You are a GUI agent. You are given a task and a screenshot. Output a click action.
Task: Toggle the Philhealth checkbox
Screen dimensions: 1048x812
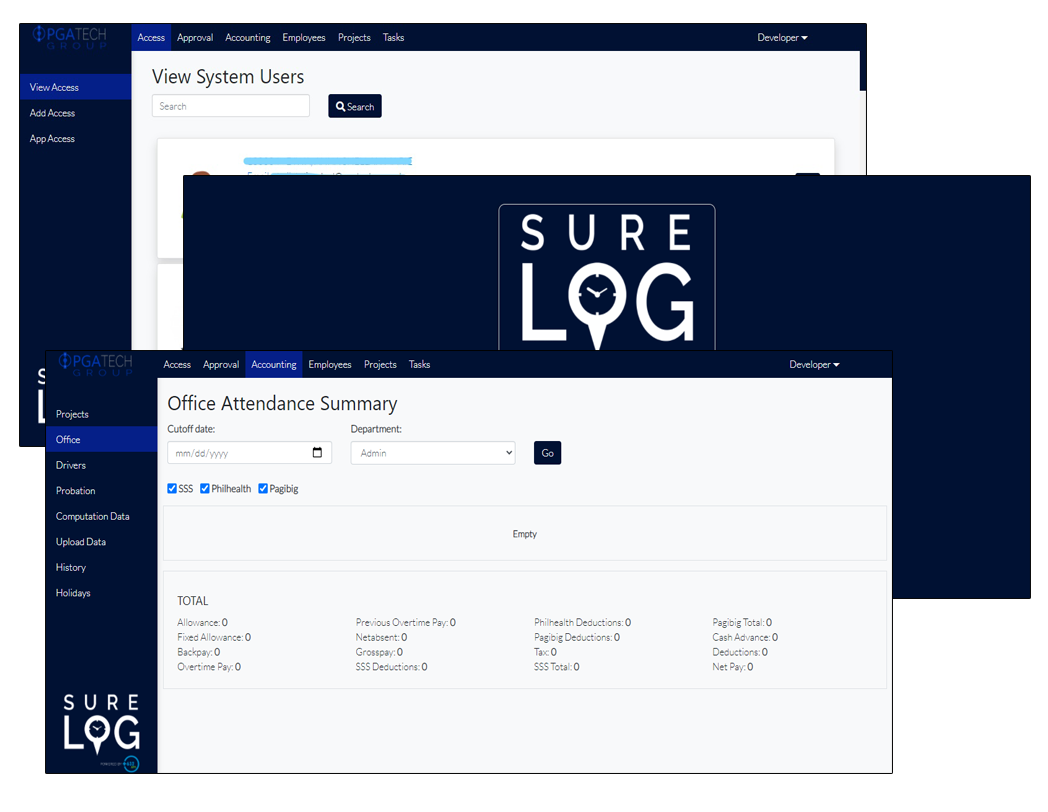(205, 489)
